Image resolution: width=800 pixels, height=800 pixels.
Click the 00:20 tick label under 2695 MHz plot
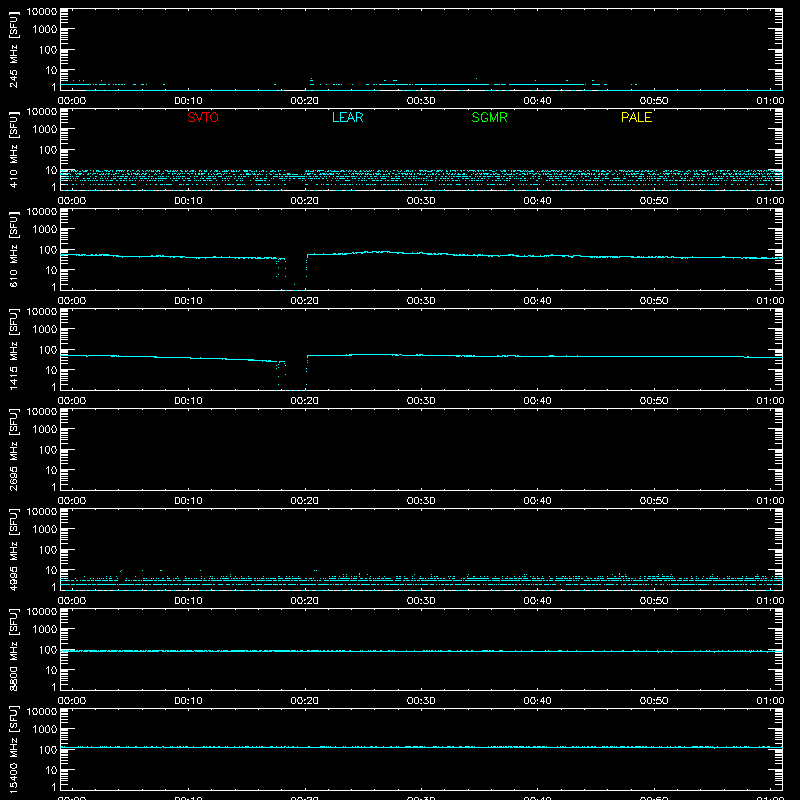tap(305, 501)
